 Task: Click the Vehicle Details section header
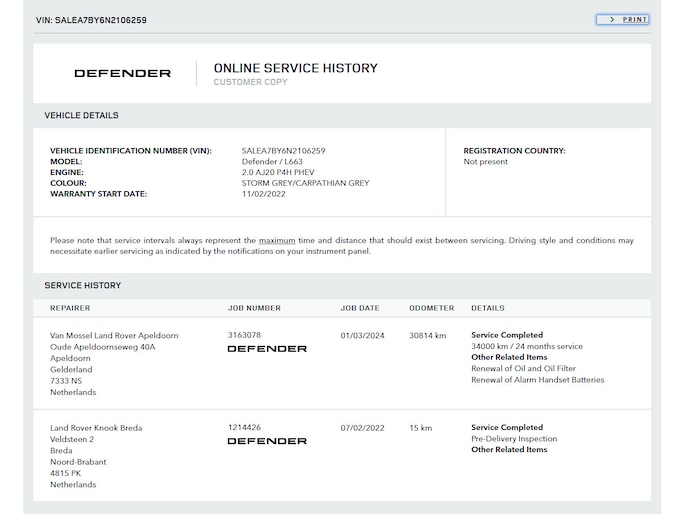(x=81, y=116)
